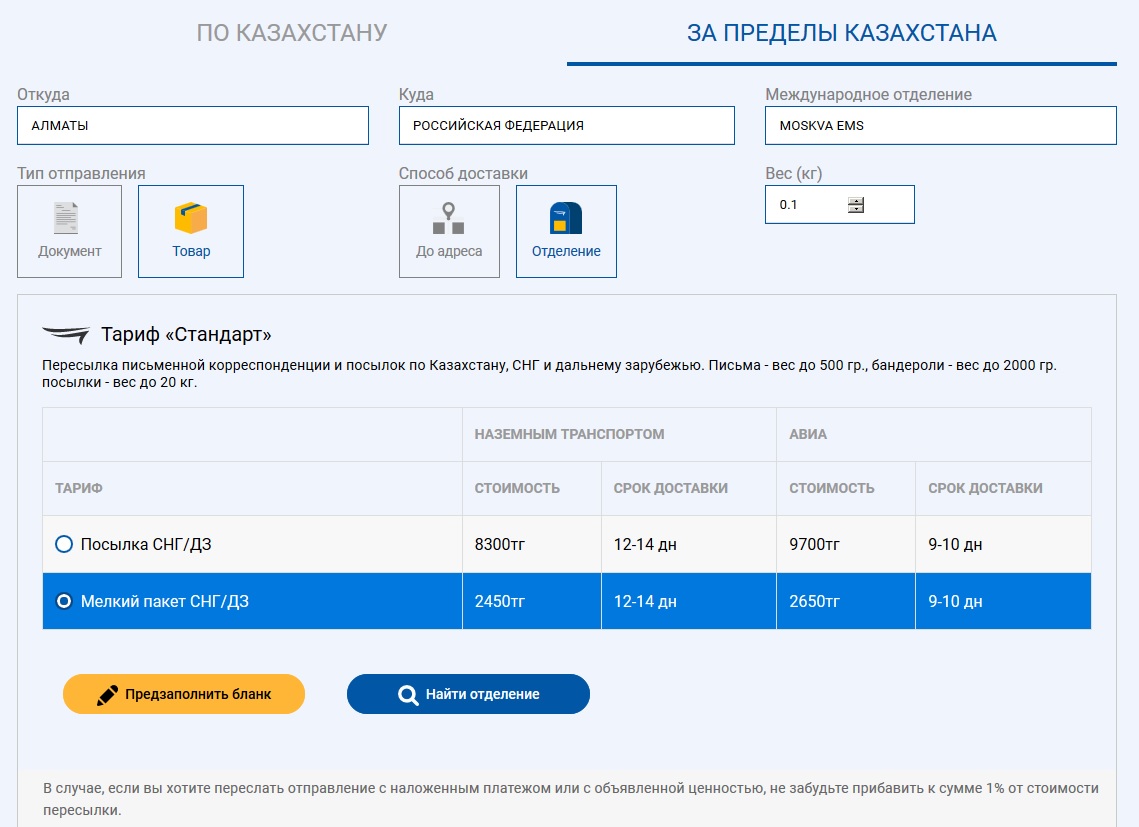Viewport: 1139px width, 827px height.
Task: Switch to the По Казахстану tab
Action: click(291, 33)
